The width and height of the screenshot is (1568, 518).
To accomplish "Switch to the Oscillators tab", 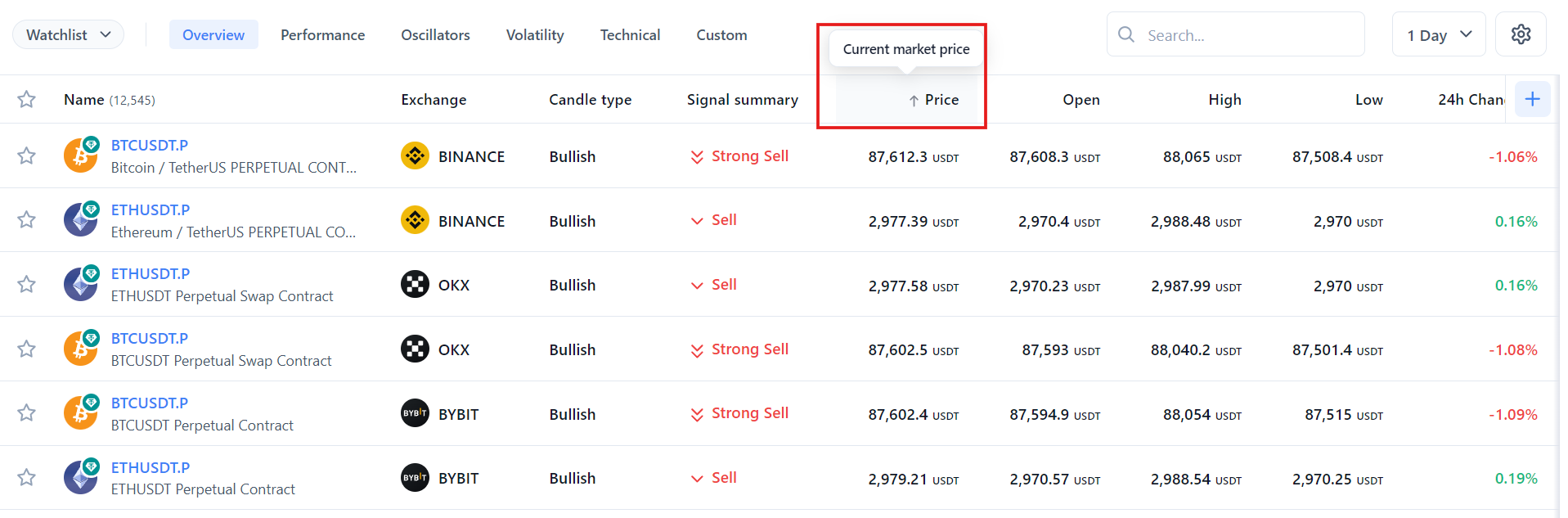I will click(x=435, y=34).
